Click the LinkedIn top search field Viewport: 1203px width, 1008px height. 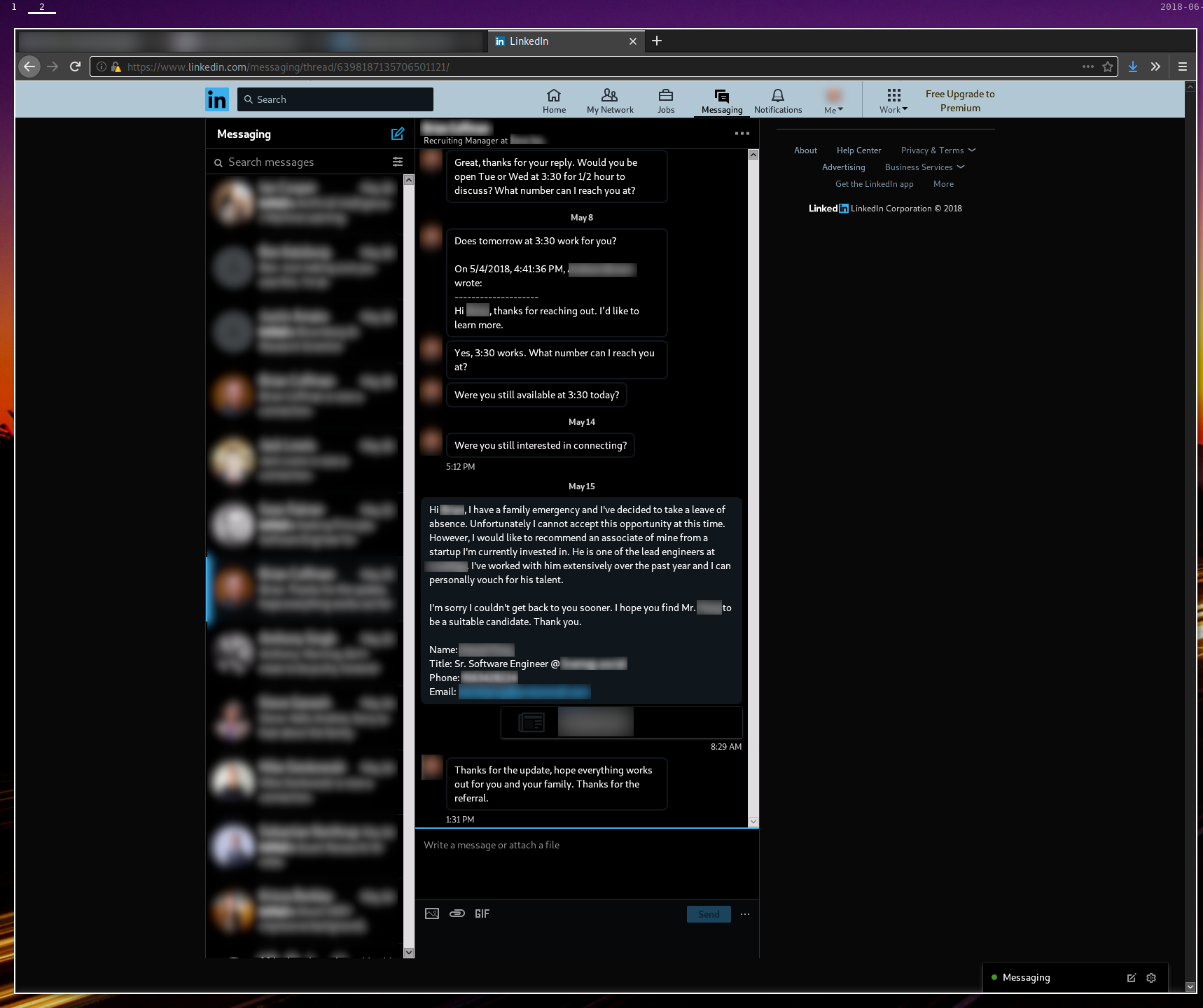click(x=335, y=99)
